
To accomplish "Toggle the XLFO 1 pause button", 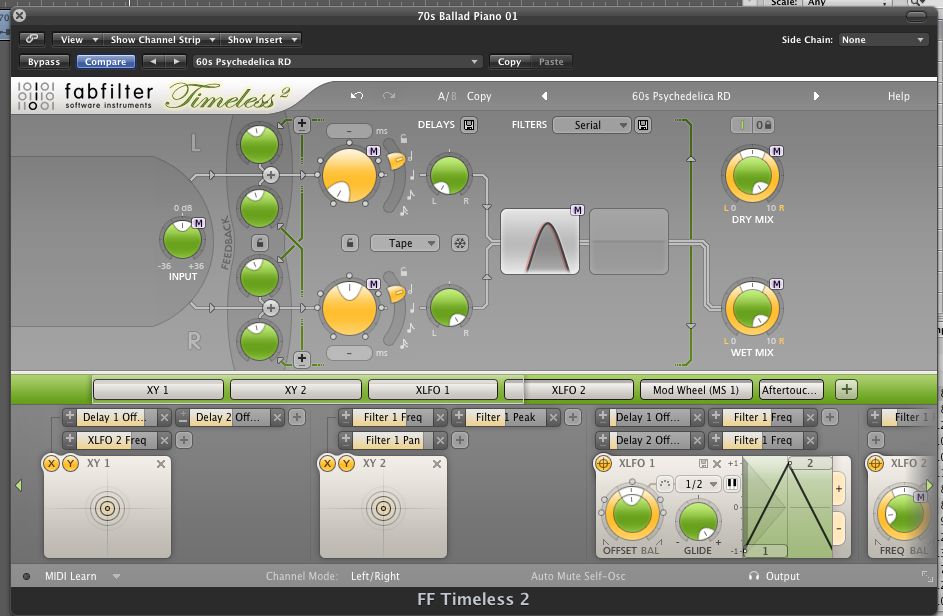I will coord(732,484).
